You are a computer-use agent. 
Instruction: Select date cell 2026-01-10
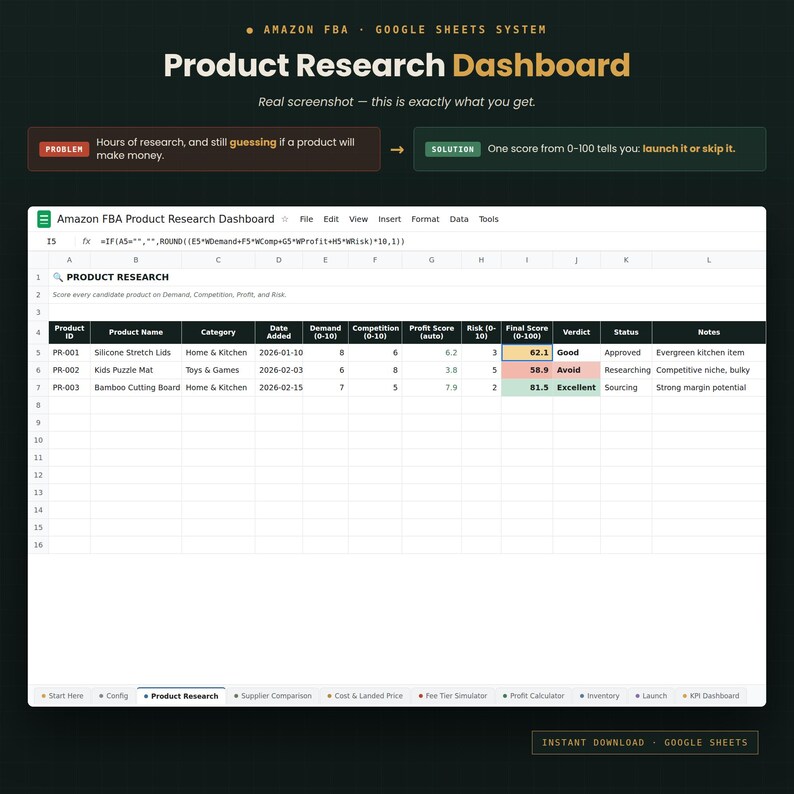279,352
